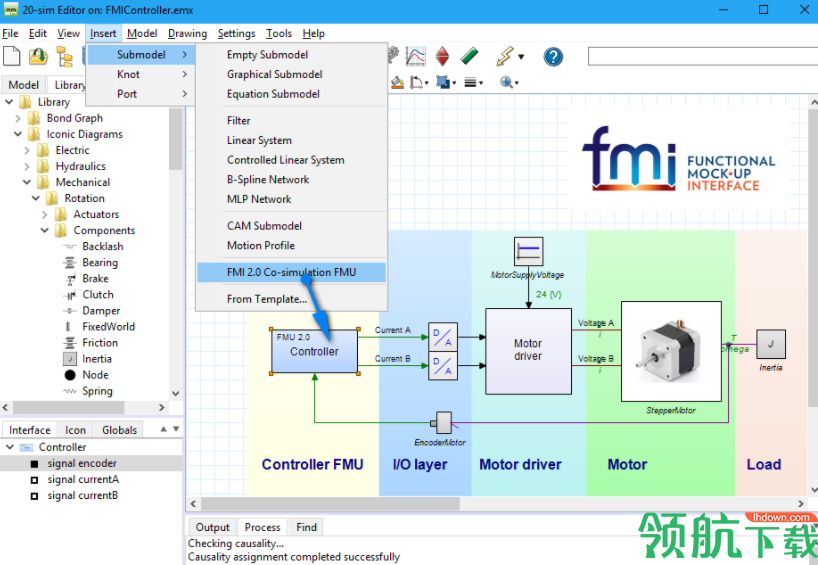Screen dimensions: 818x565
Task: Click library tree scroll-down arrow
Action: [176, 394]
